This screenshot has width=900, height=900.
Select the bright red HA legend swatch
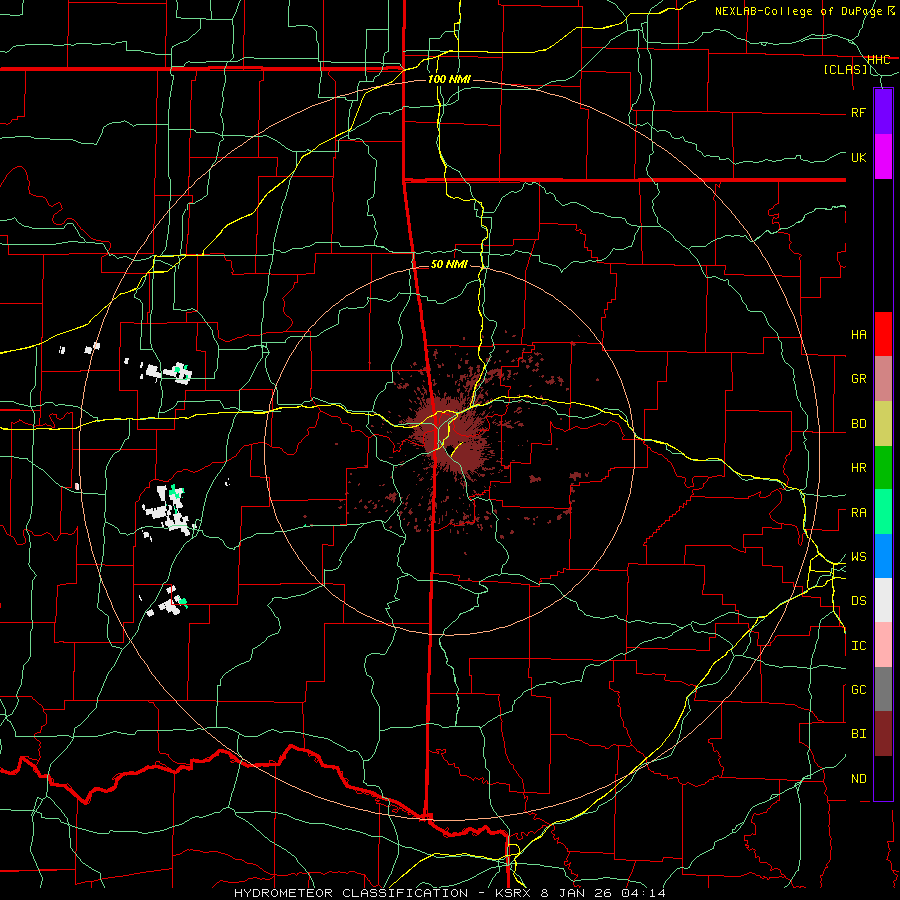tap(883, 334)
